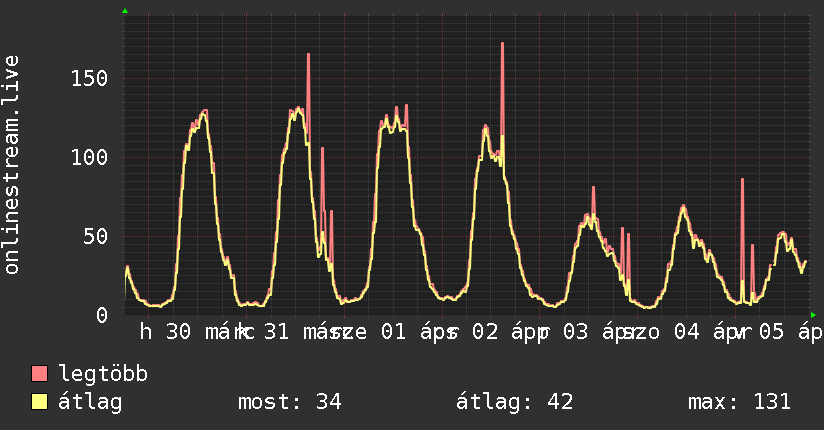
Task: Click the onlinestream.live vertical axis title
Action: point(11,165)
